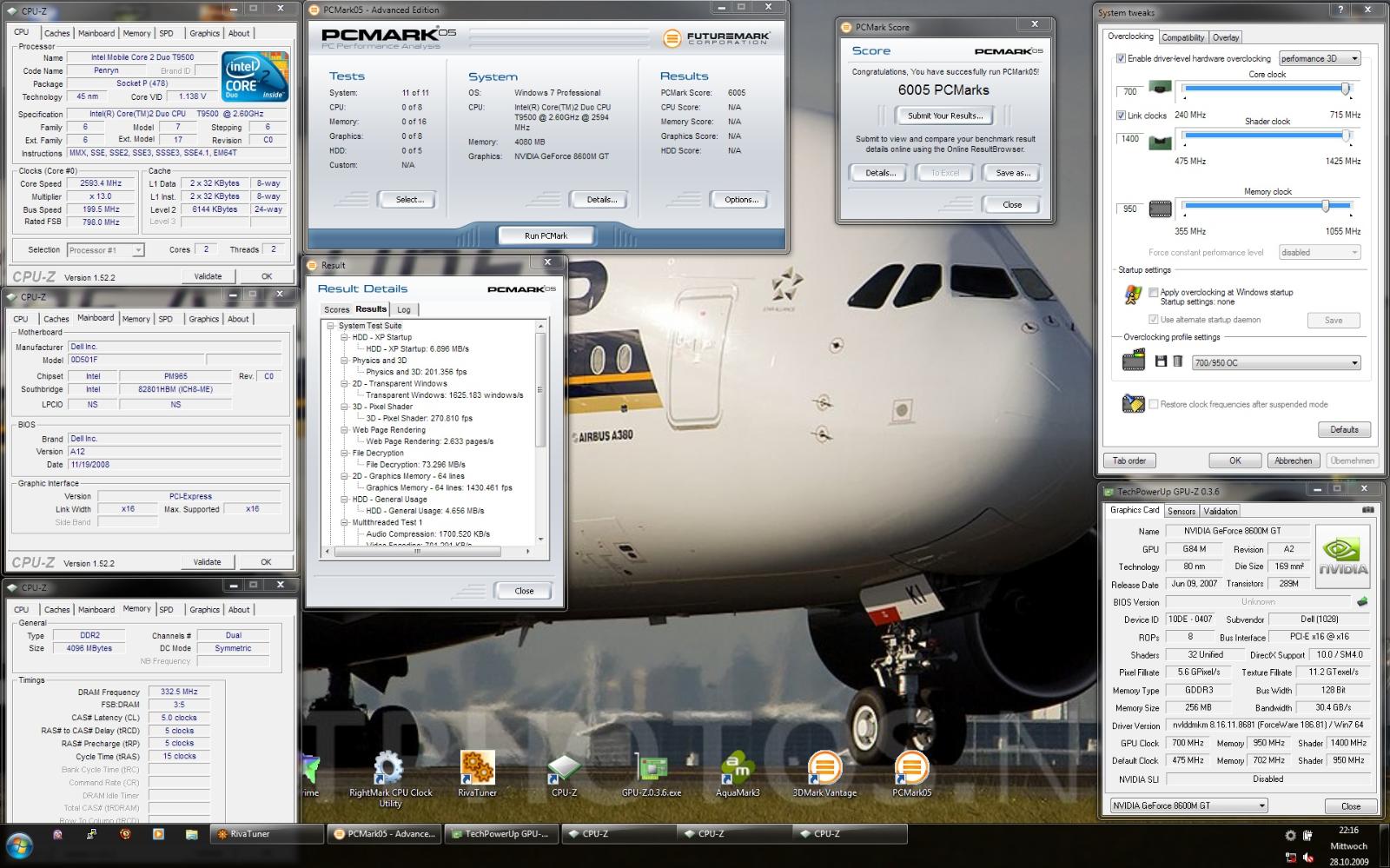The width and height of the screenshot is (1390, 868).
Task: Click the memory clock chip icon in System tweaks
Action: [1160, 209]
